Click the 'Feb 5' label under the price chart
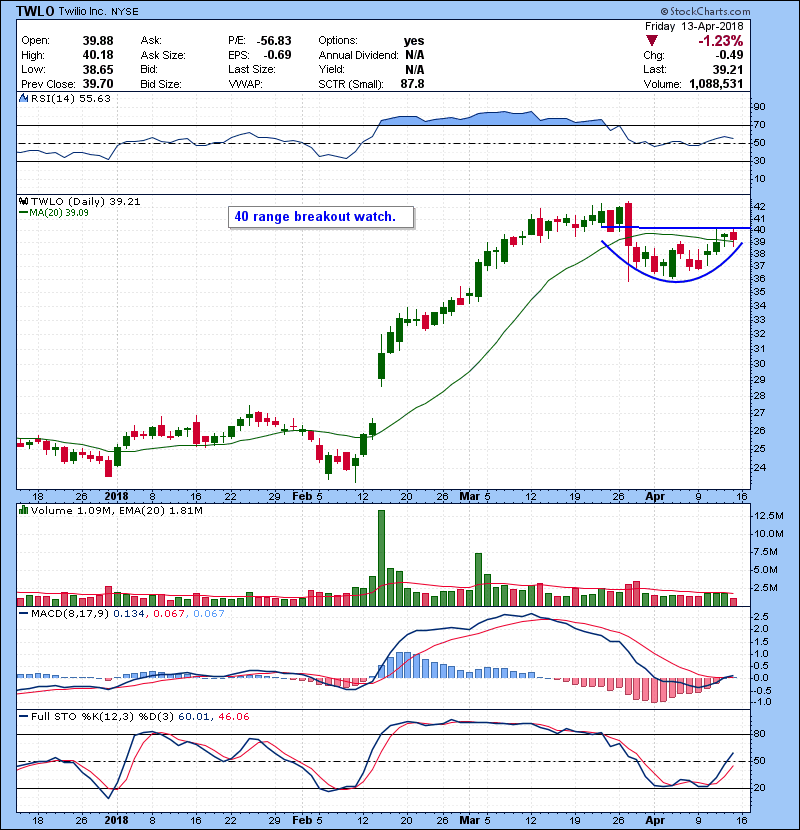The image size is (800, 830). (307, 497)
